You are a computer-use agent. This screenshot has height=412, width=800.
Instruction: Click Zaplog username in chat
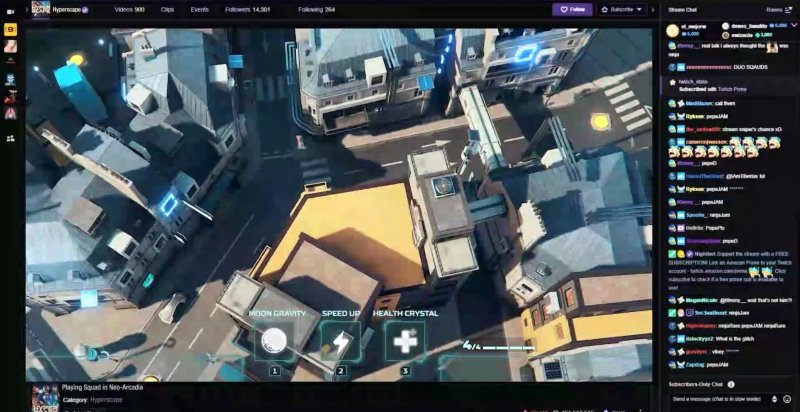coord(694,365)
